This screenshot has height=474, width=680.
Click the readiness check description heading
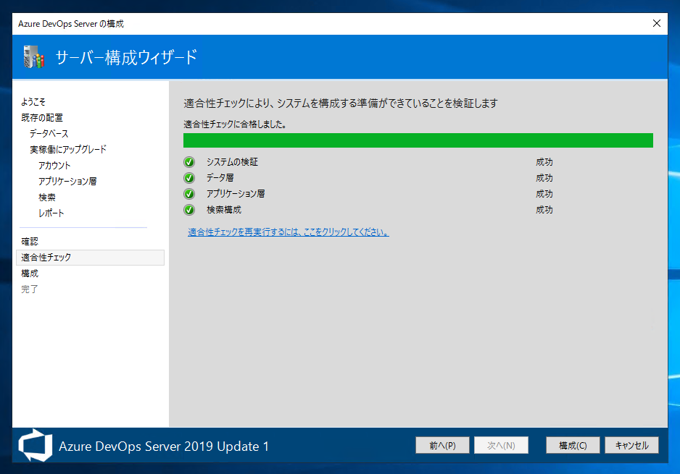pos(340,103)
